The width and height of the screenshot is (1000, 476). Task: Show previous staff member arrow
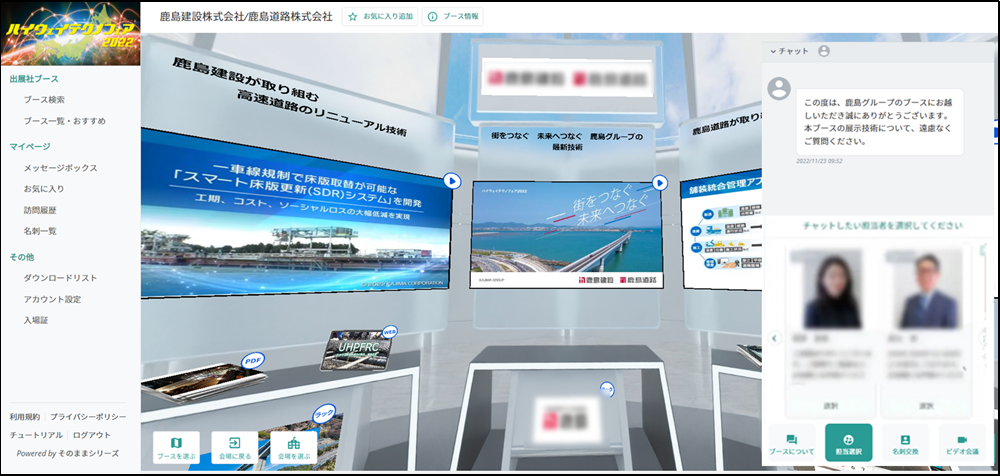[x=776, y=338]
